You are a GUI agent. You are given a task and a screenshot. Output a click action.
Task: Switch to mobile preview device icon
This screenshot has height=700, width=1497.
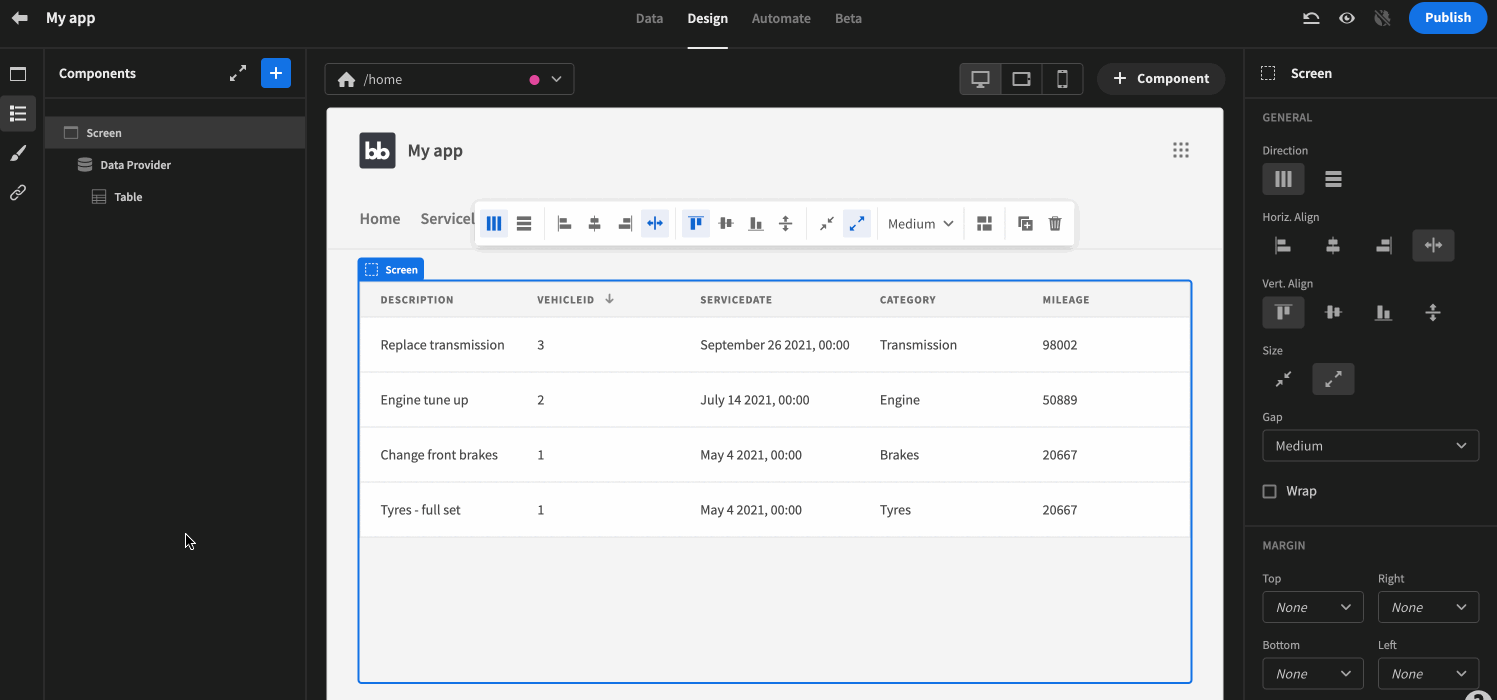1062,79
